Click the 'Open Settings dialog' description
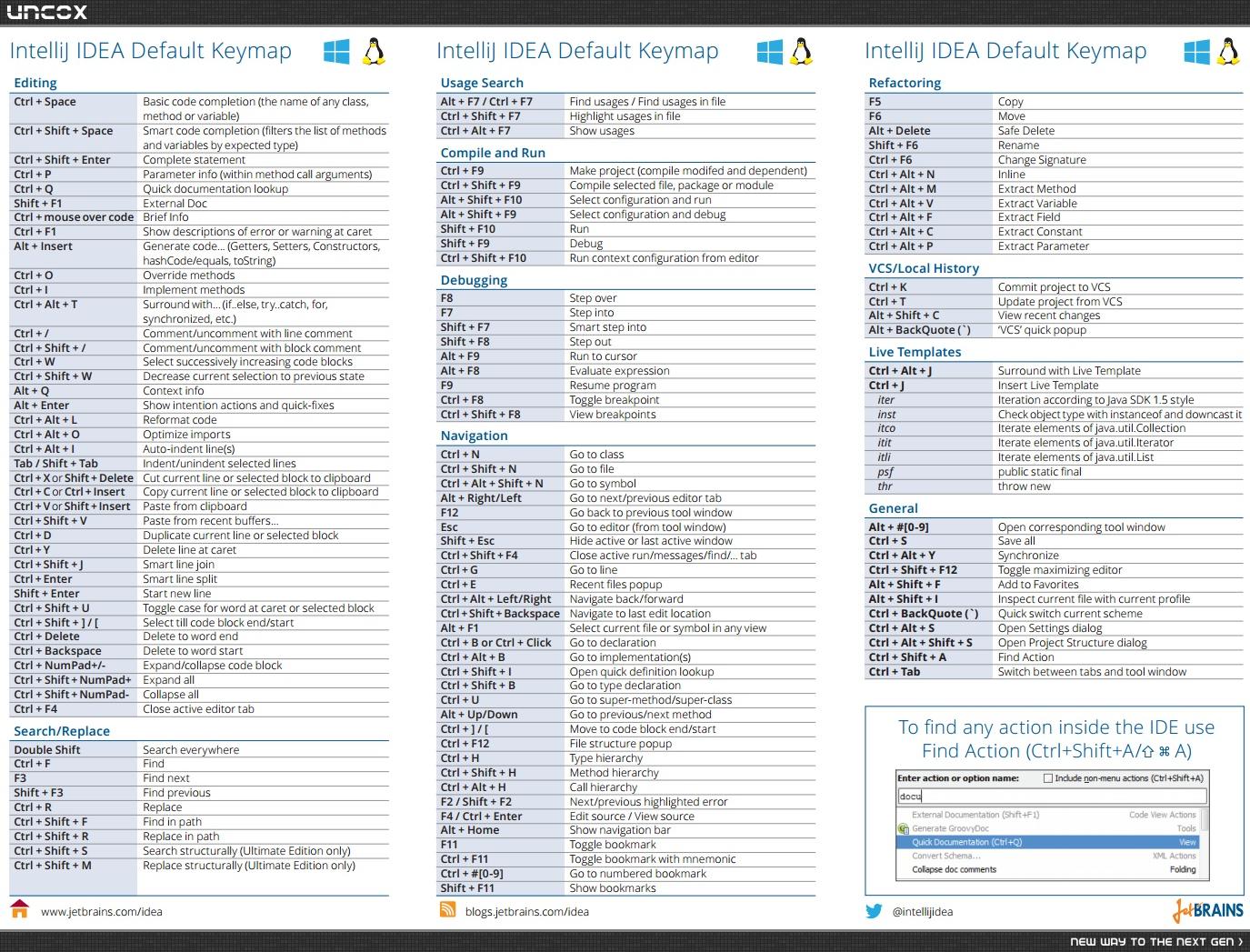The image size is (1250, 952). pos(1049,628)
